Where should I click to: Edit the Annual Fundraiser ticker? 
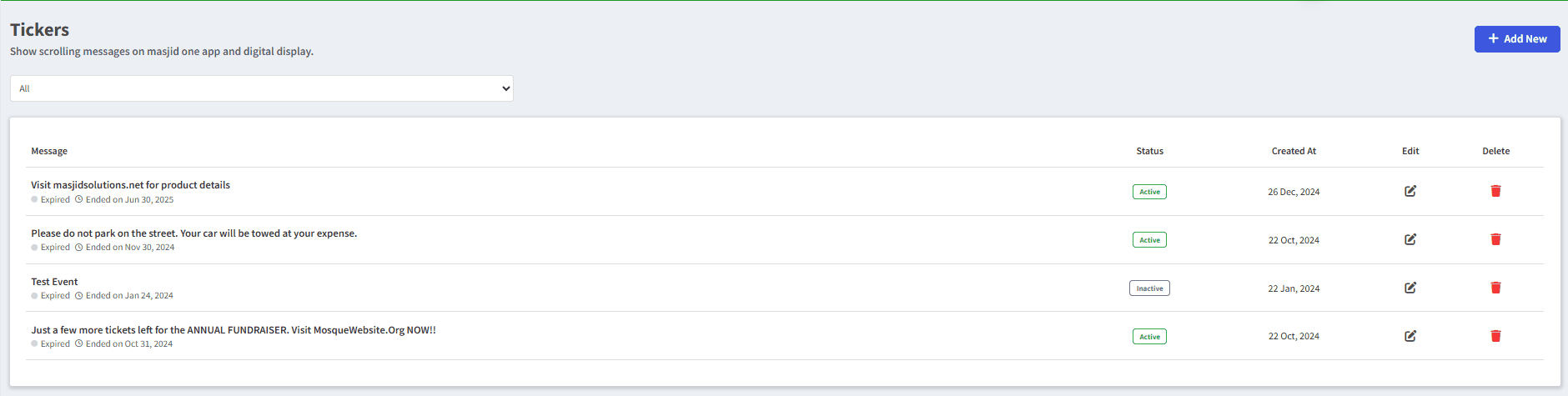tap(1410, 336)
